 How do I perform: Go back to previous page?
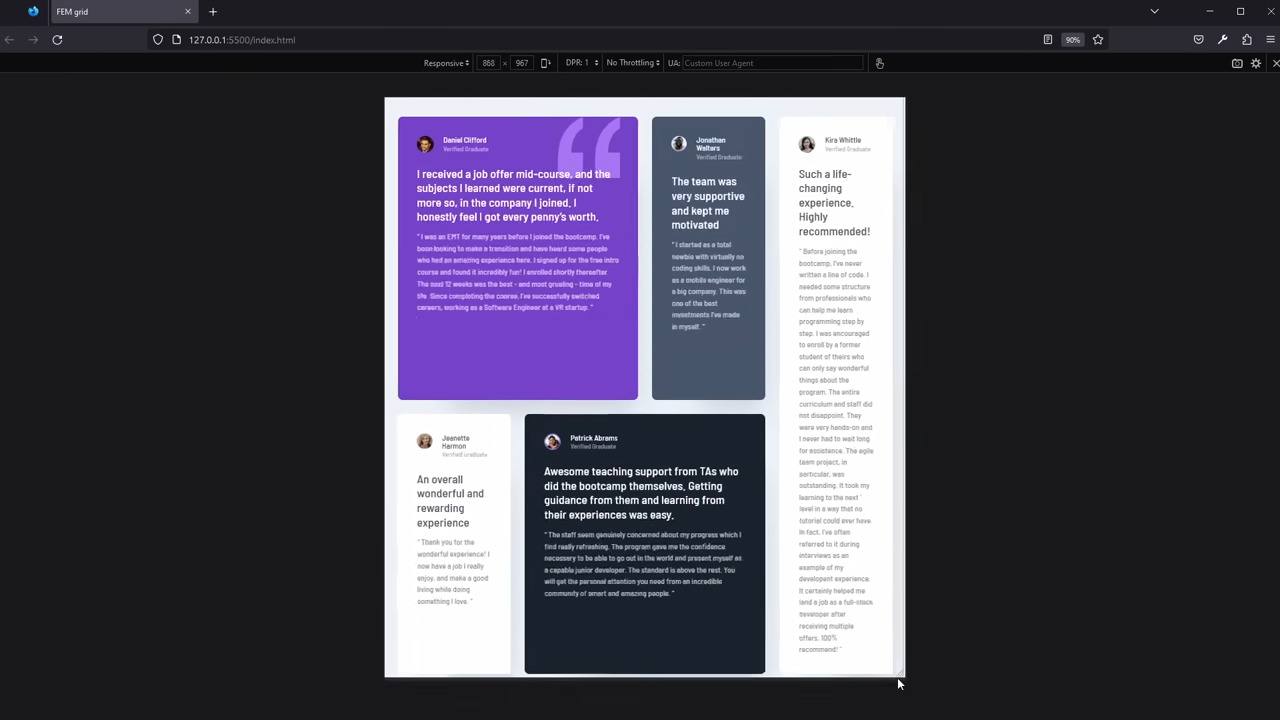coord(9,40)
